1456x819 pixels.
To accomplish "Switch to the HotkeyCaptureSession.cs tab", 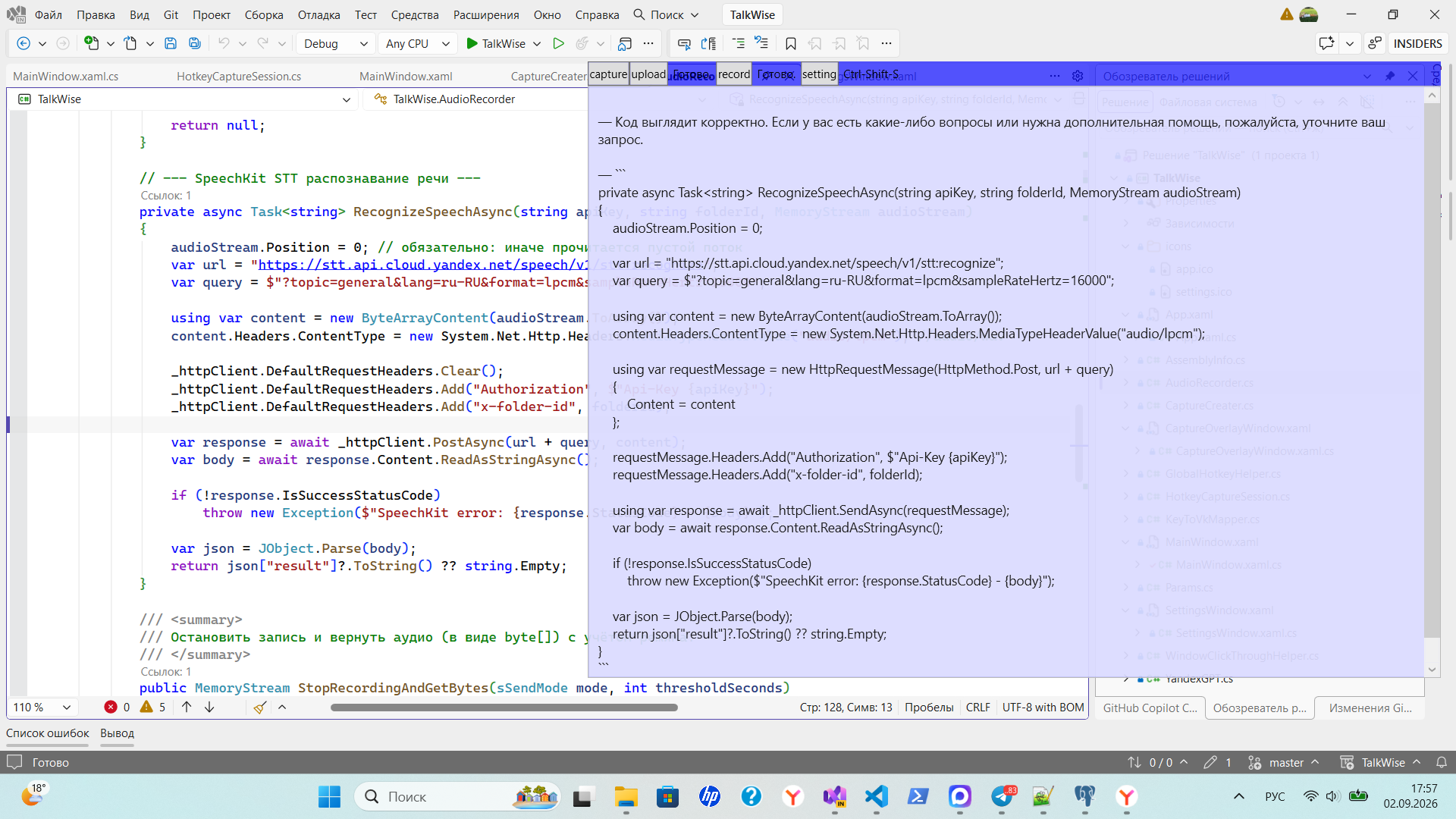I will (x=239, y=76).
